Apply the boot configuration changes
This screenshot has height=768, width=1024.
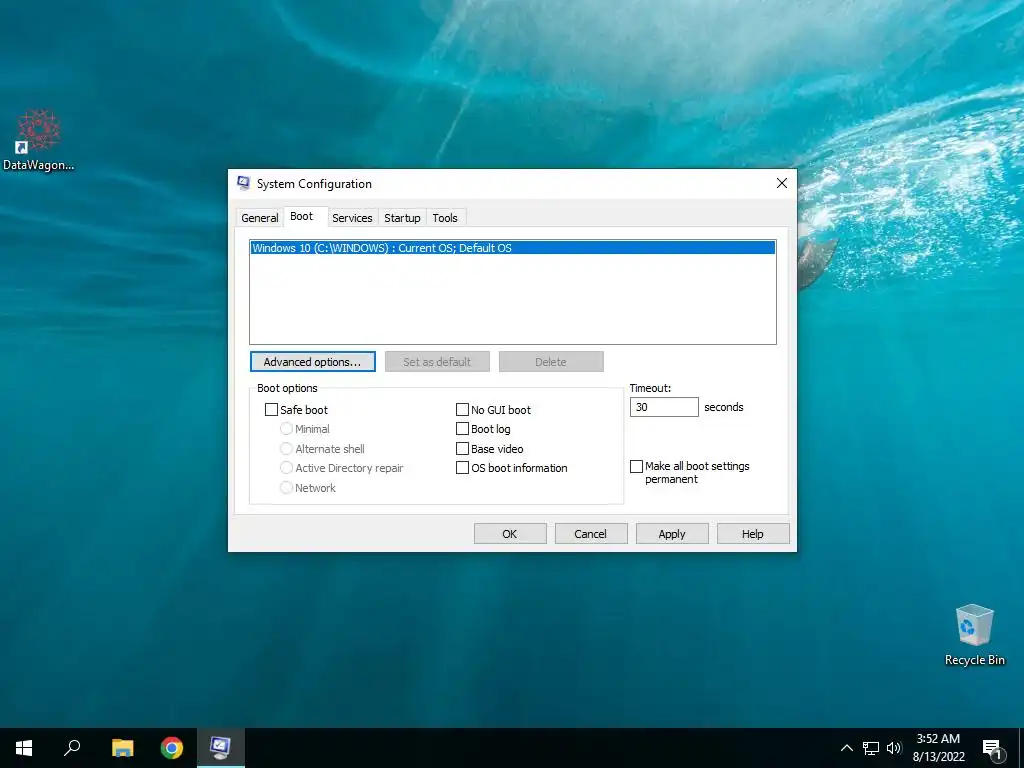pyautogui.click(x=672, y=534)
